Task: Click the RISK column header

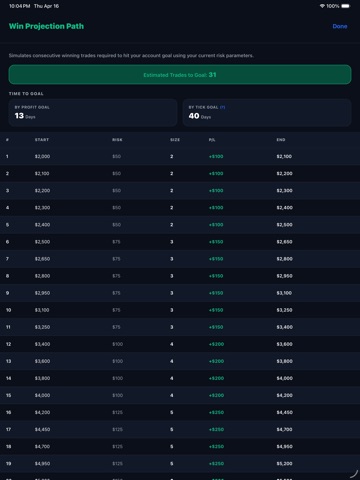Action: [x=117, y=140]
